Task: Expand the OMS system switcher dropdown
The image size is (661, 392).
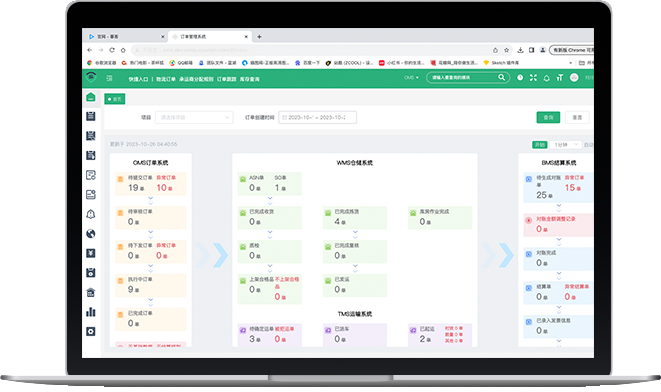Action: pos(411,78)
